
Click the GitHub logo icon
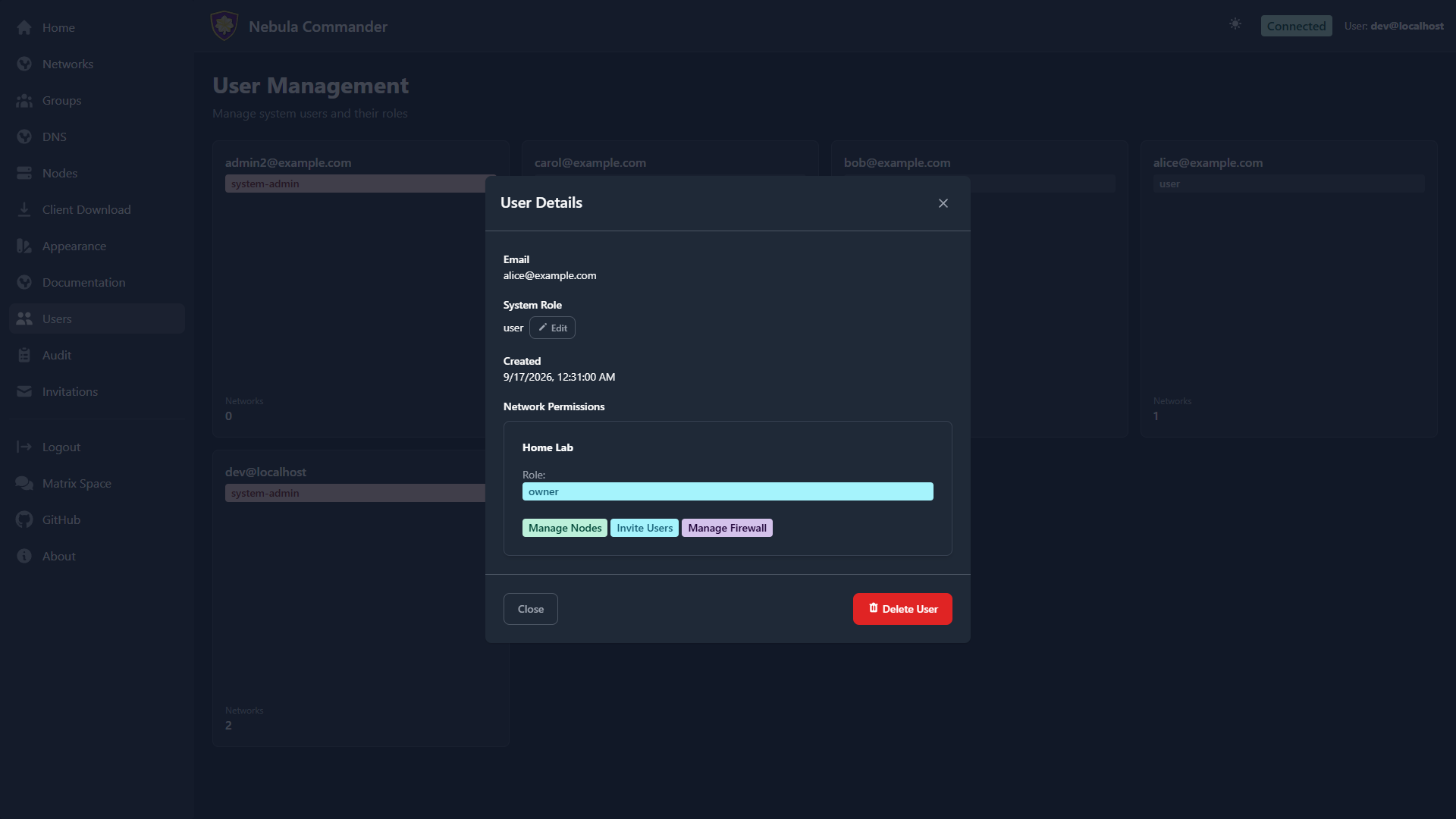click(x=24, y=519)
